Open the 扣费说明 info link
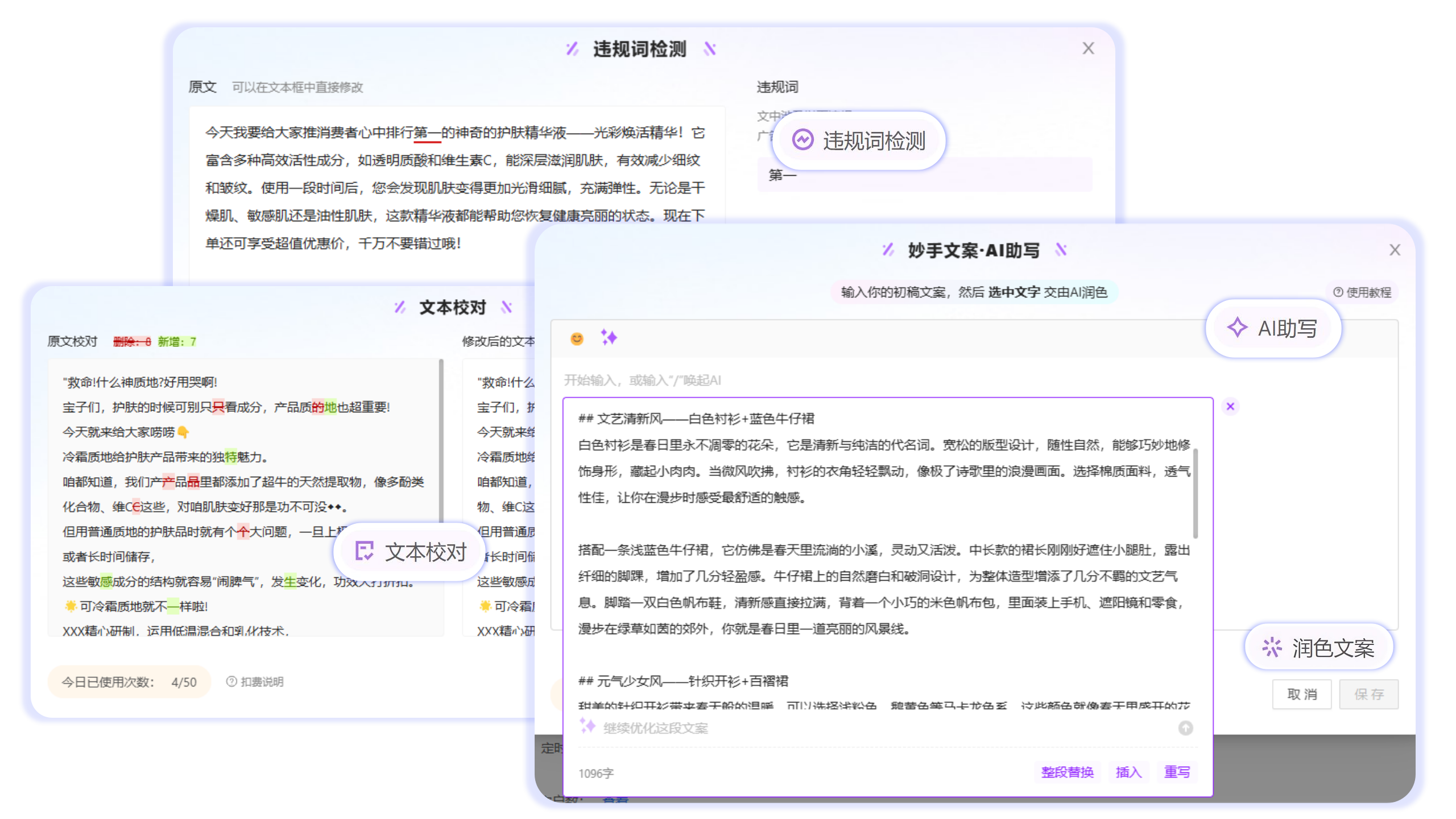Screen dimensions: 1456x819 255,681
